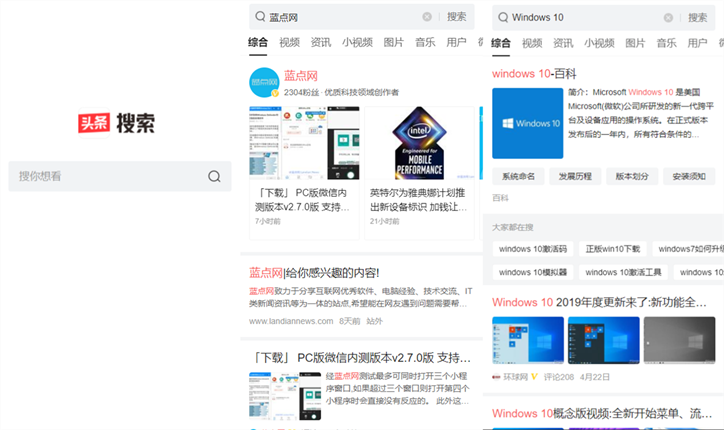Click the search button beside Windows 10 query
Screen dimensions: 724x430
click(x=697, y=17)
